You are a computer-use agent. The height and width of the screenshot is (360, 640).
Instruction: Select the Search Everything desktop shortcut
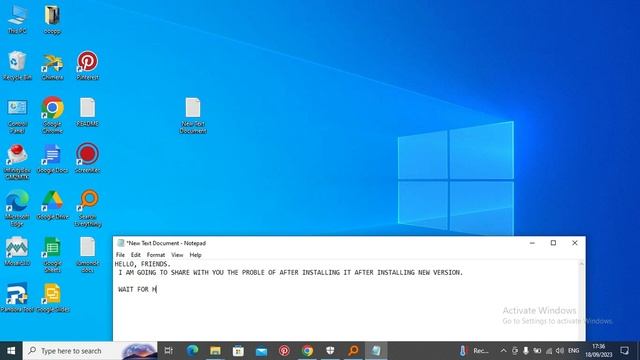[x=87, y=208]
